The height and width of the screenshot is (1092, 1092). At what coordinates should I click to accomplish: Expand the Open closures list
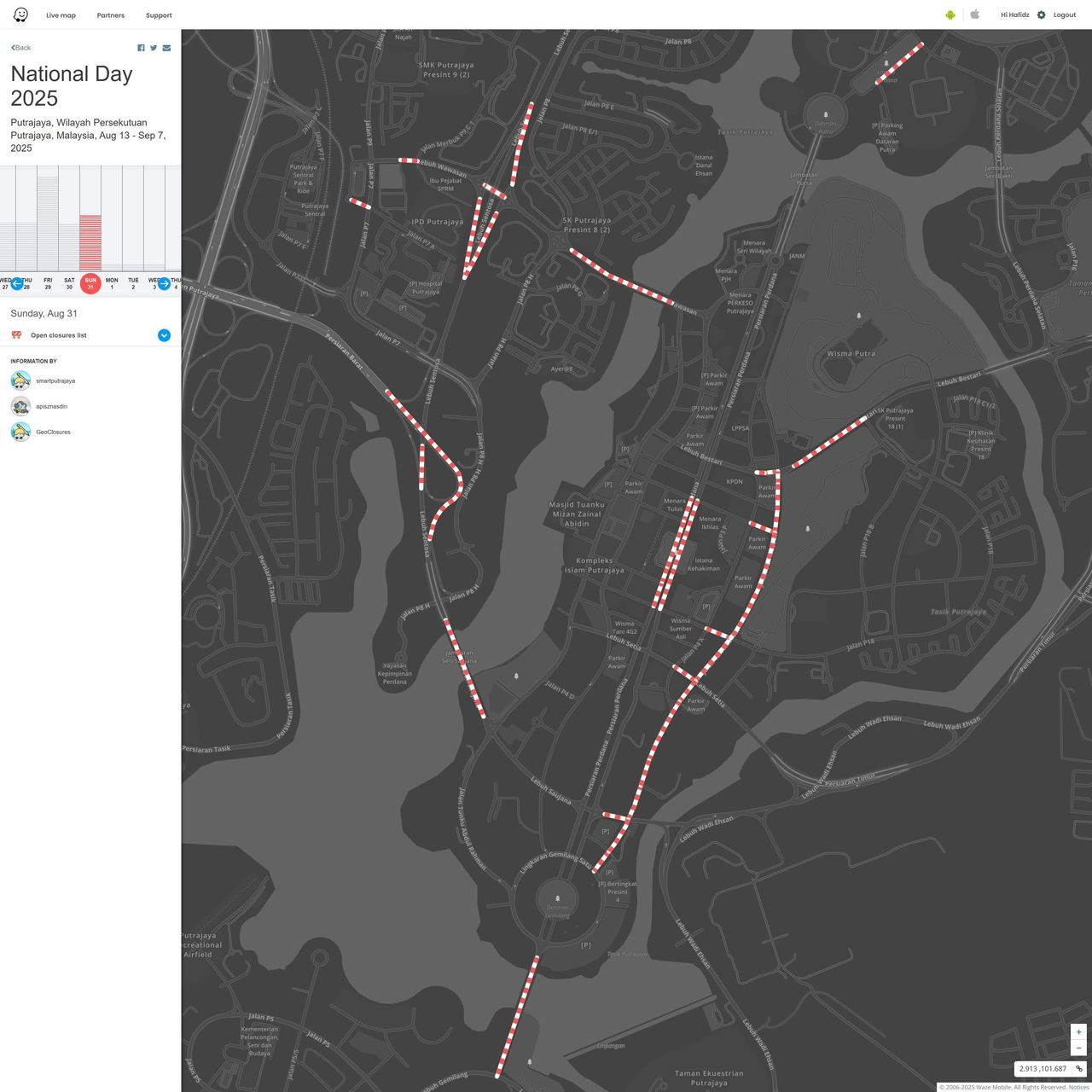(x=164, y=335)
